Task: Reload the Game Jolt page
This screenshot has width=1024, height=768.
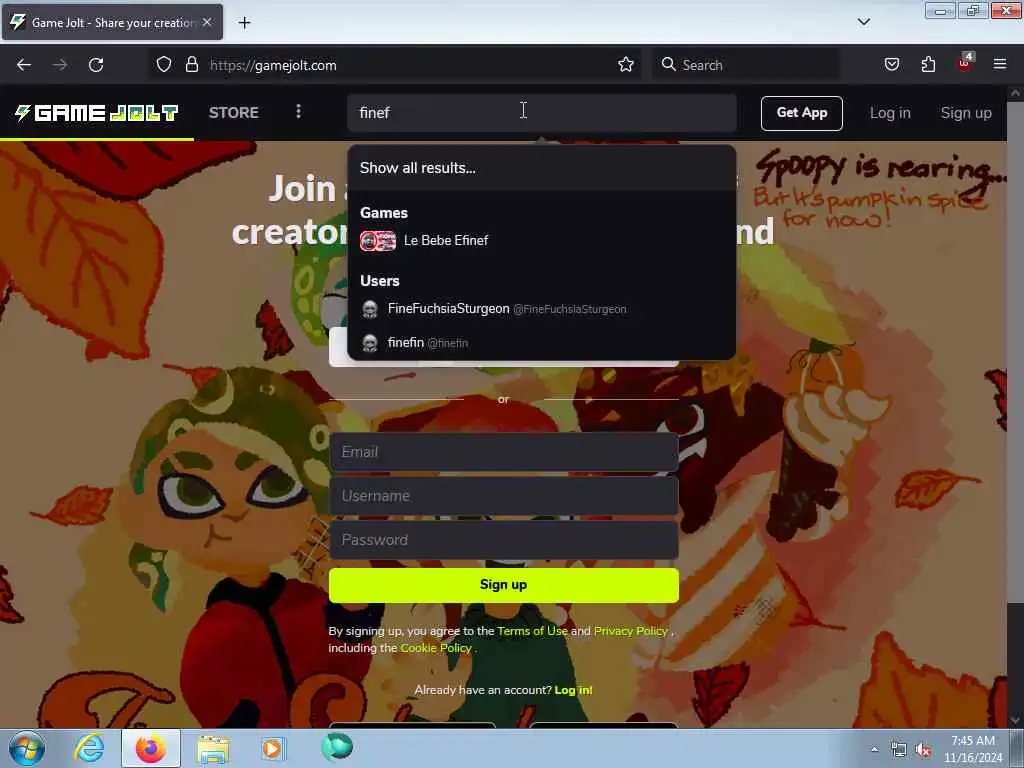Action: click(x=96, y=65)
